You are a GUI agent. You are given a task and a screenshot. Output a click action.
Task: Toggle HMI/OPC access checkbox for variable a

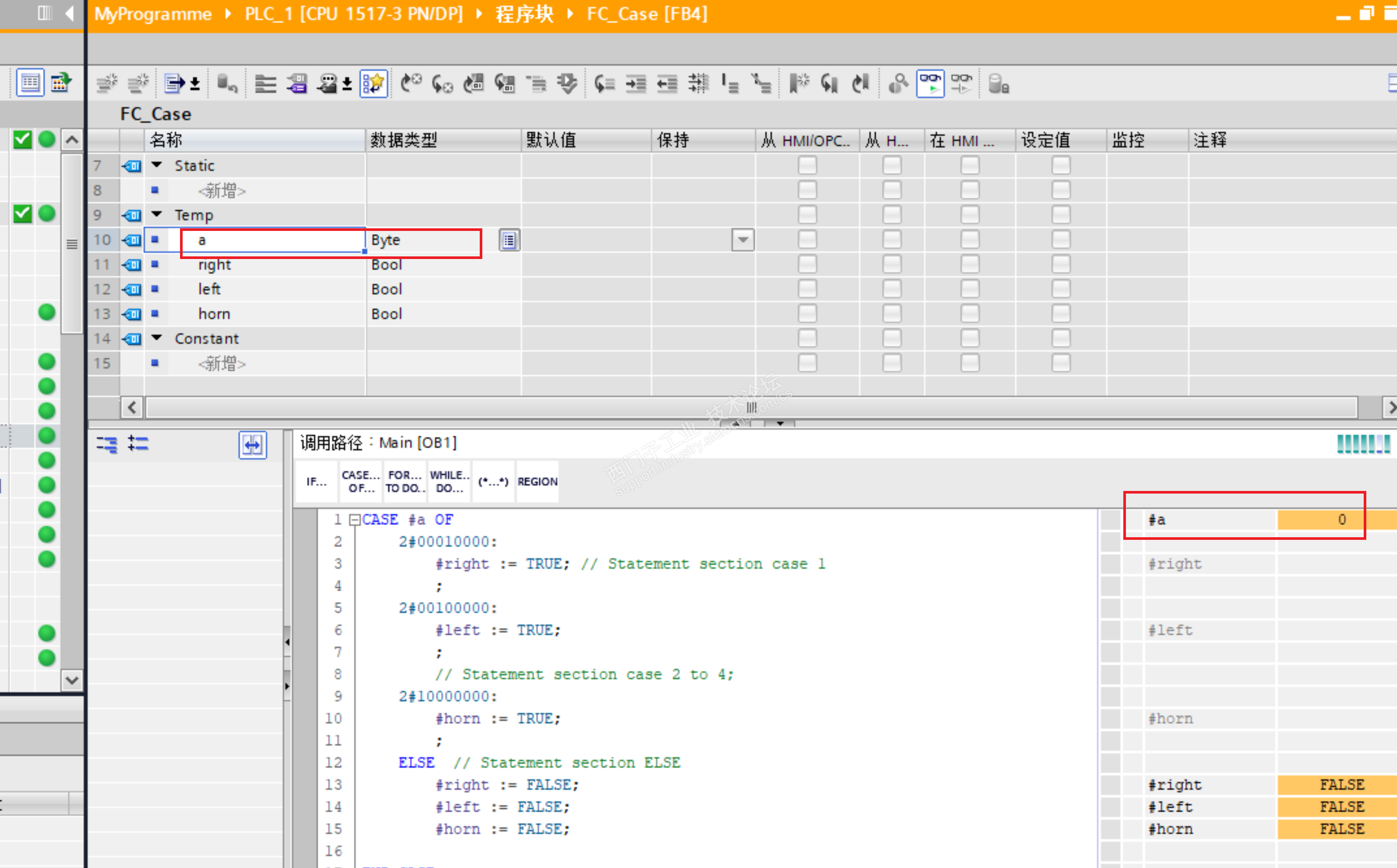(807, 240)
